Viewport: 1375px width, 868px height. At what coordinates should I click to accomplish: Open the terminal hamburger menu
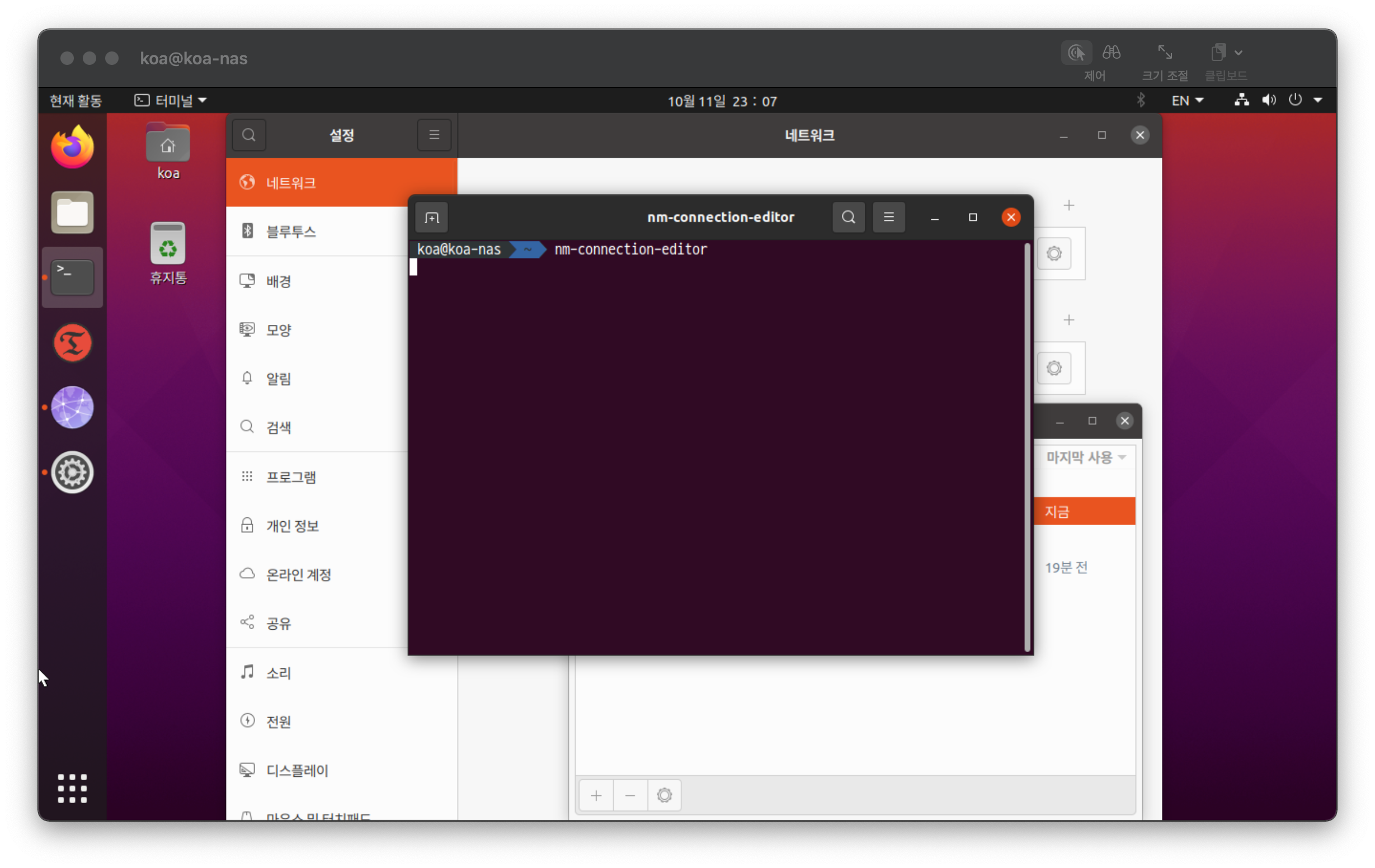pos(888,217)
